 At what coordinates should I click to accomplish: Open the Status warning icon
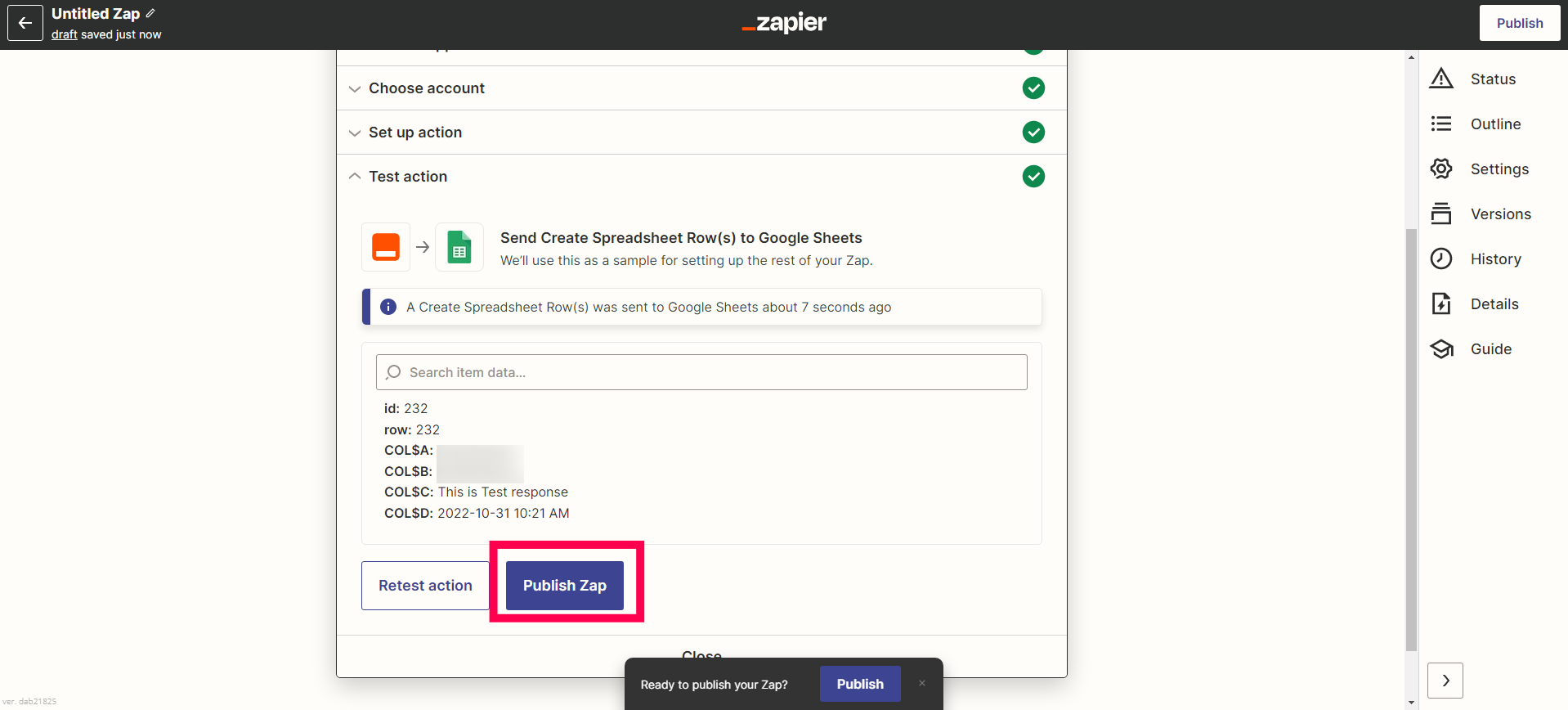(1441, 79)
